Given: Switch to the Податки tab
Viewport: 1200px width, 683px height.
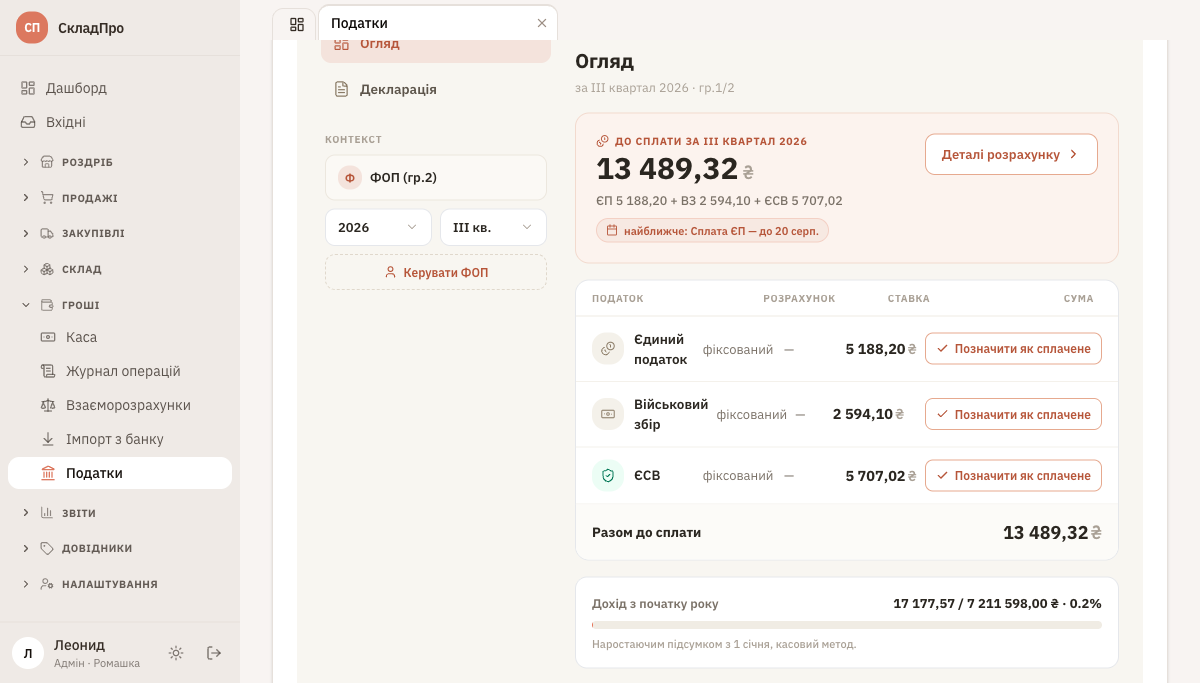Looking at the screenshot, I should [438, 23].
